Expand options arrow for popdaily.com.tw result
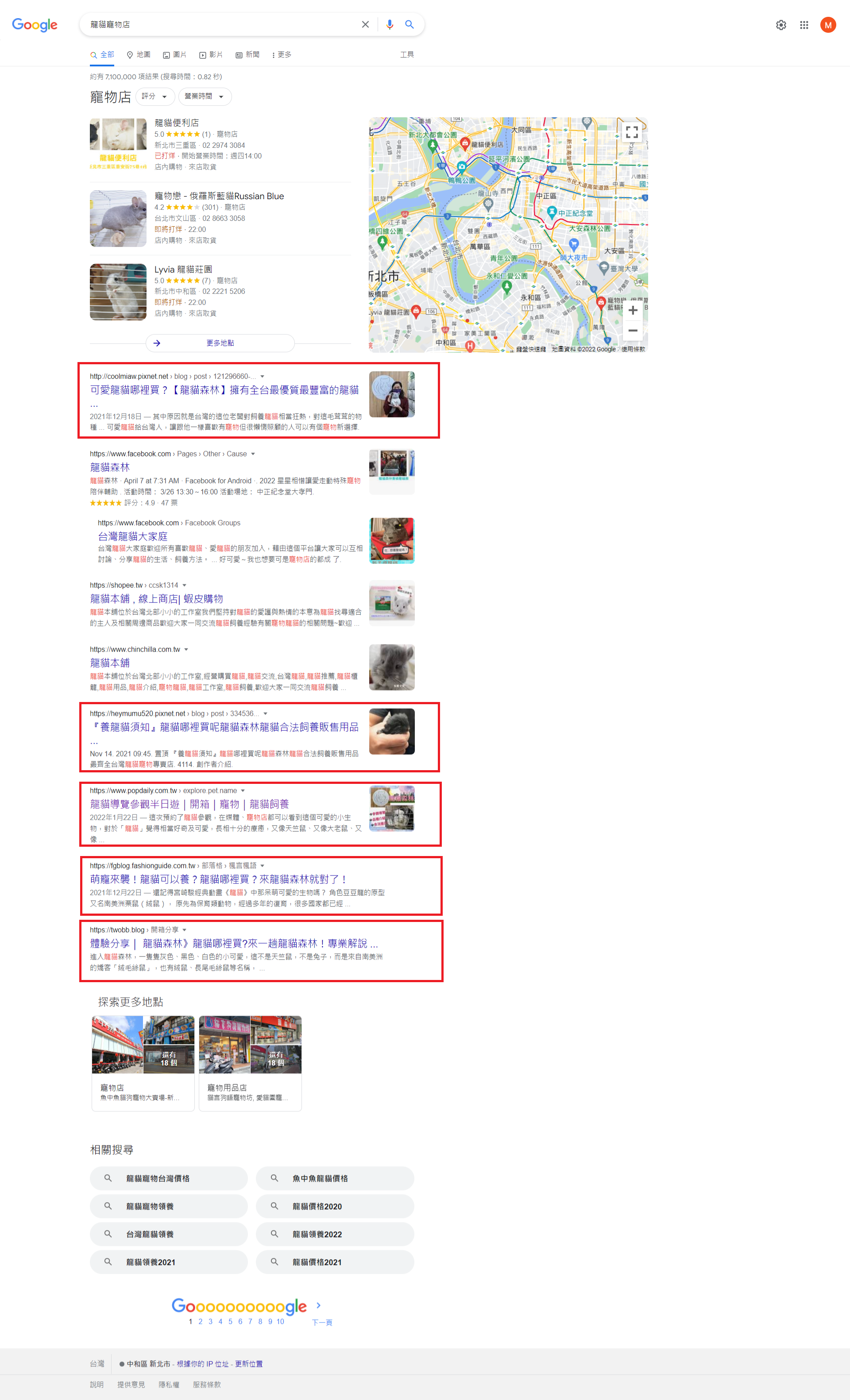This screenshot has height=1400, width=850. 243,791
